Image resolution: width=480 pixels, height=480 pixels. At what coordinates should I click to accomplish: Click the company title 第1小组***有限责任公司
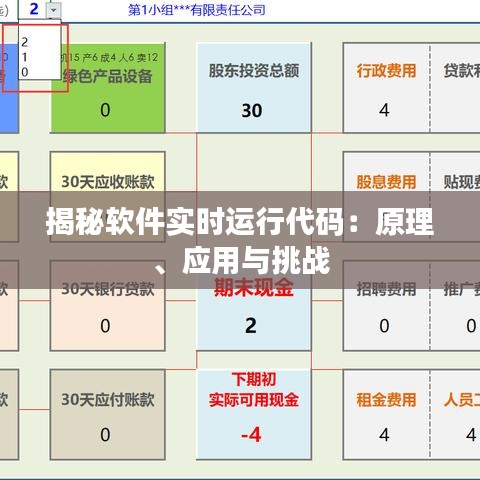point(197,10)
